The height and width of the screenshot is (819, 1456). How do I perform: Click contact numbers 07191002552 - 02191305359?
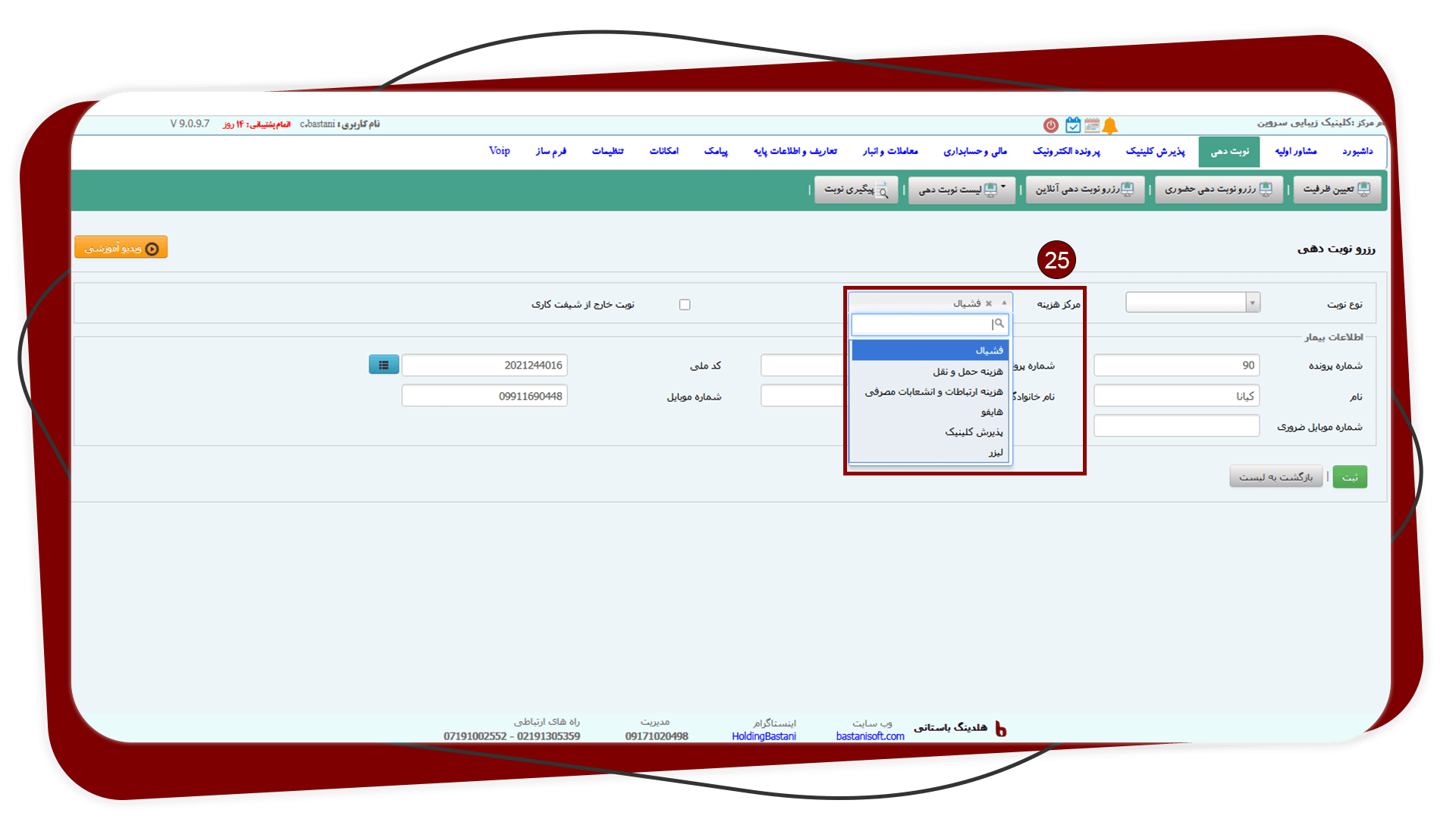512,736
